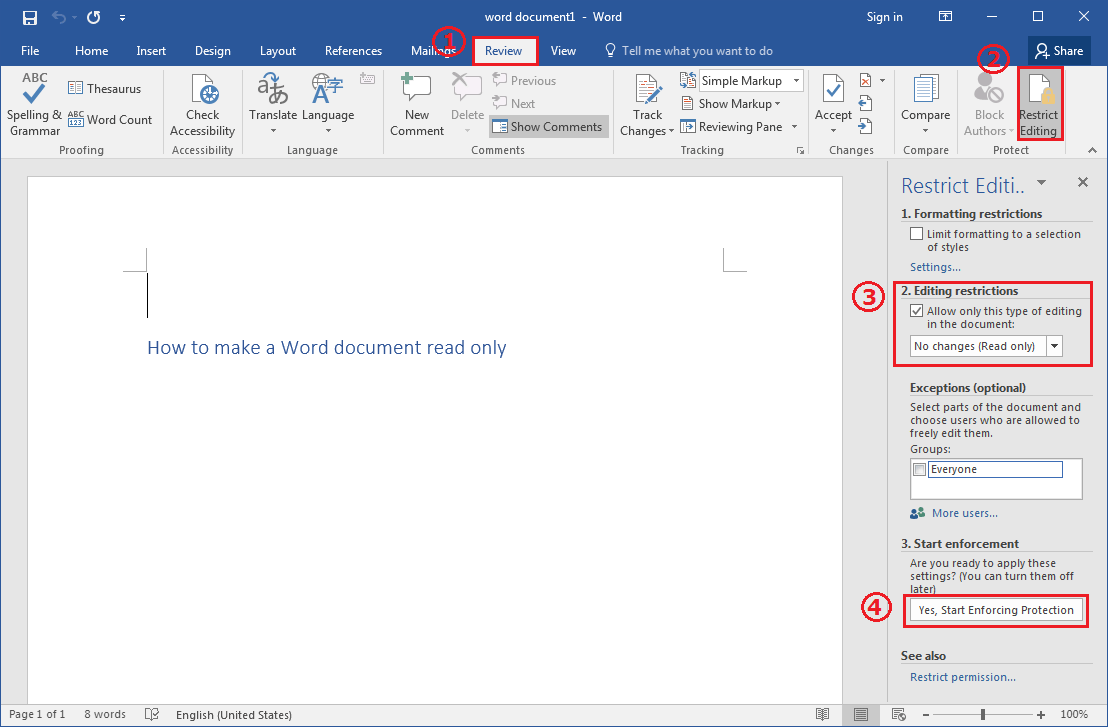The height and width of the screenshot is (727, 1108).
Task: Open the Simple Markup dropdown
Action: [x=796, y=81]
